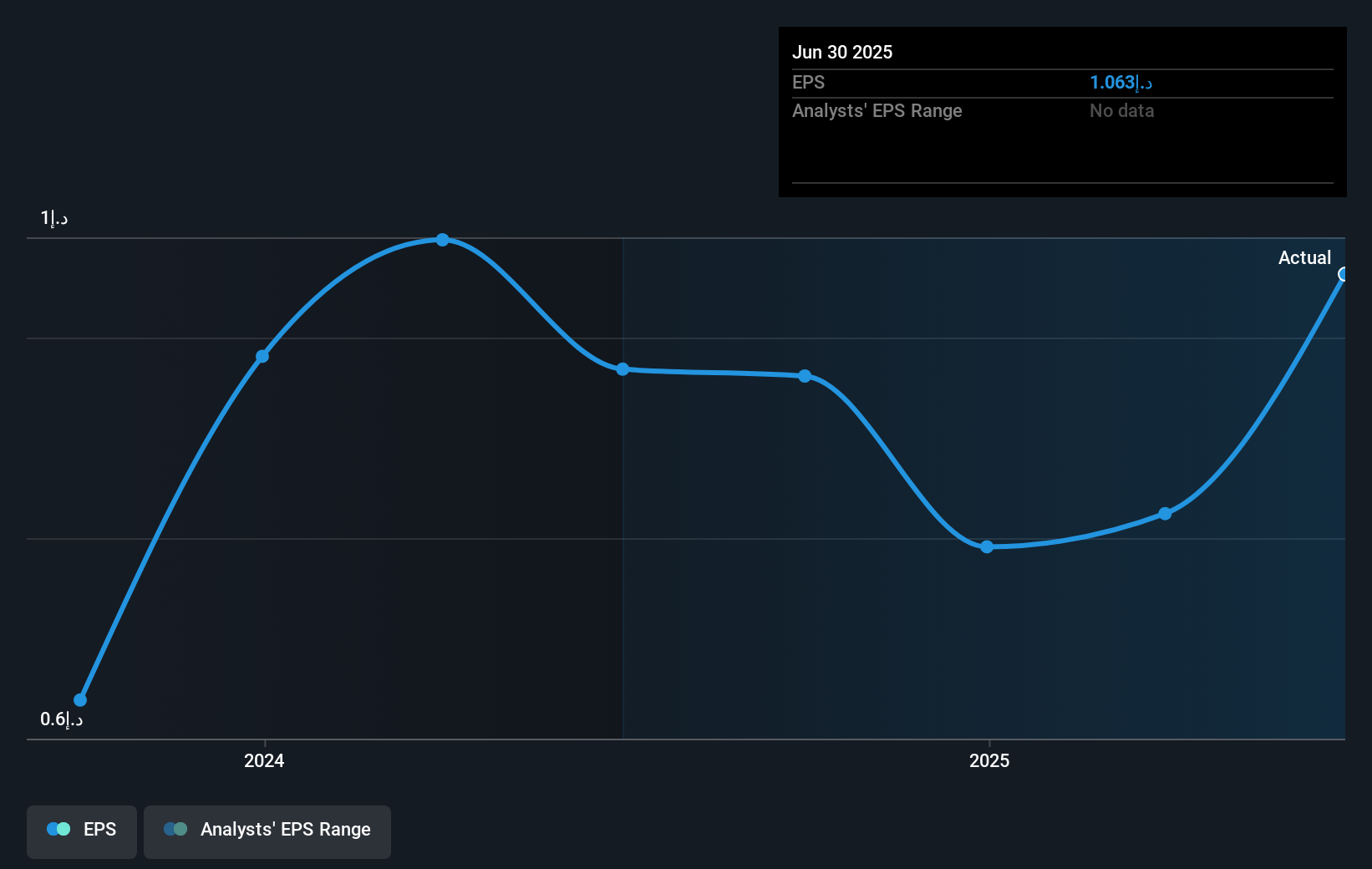Select the 2024 axis label
The width and height of the screenshot is (1372, 869).
click(x=263, y=760)
